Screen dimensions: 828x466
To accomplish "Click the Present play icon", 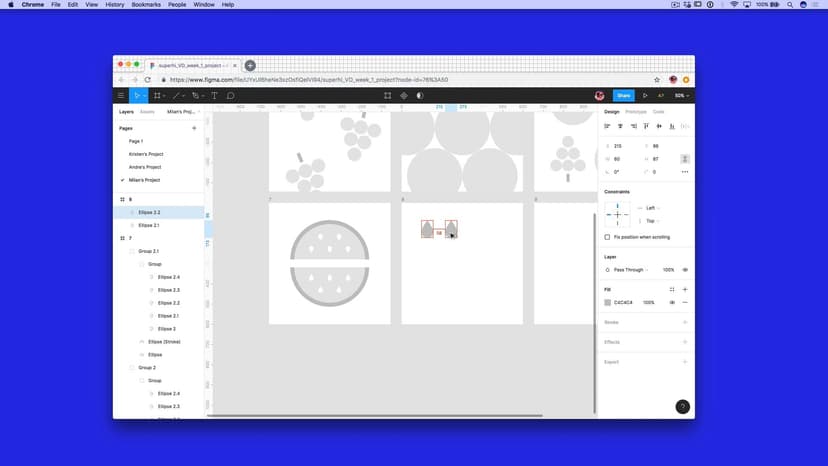I will click(645, 96).
